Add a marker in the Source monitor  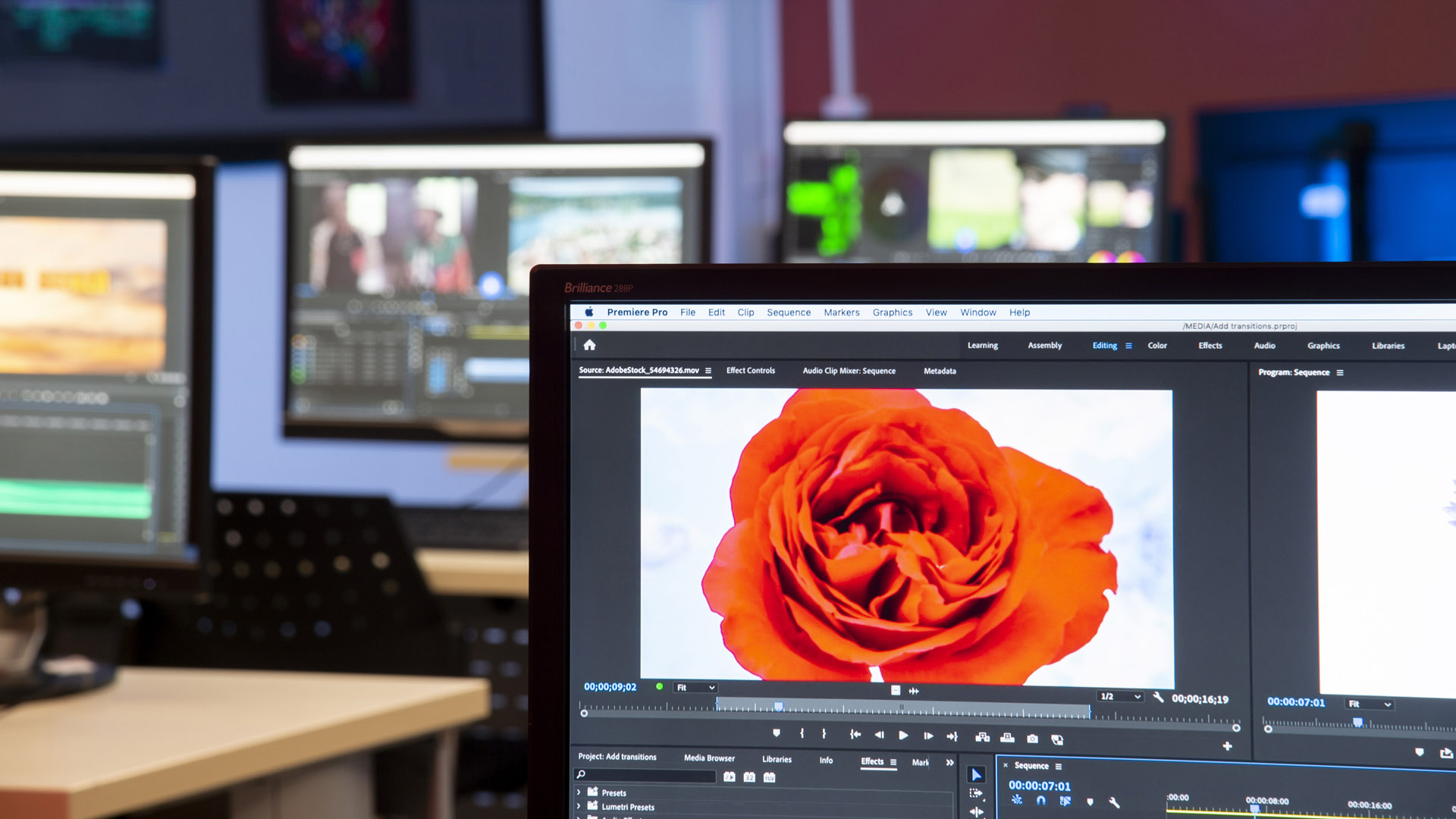tap(776, 733)
